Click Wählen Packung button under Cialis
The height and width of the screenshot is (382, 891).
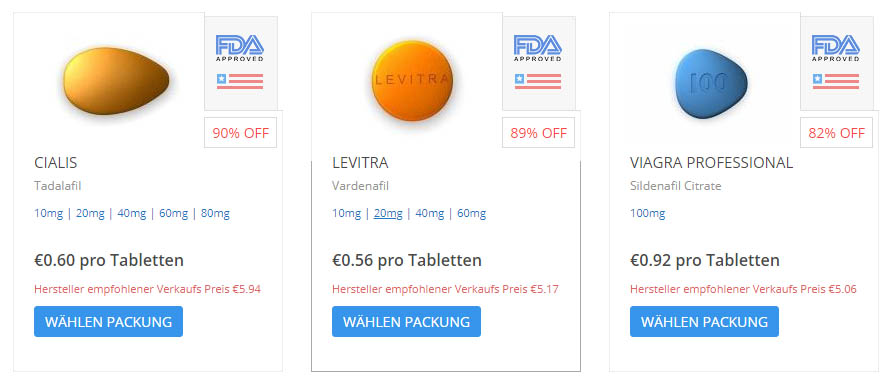109,322
